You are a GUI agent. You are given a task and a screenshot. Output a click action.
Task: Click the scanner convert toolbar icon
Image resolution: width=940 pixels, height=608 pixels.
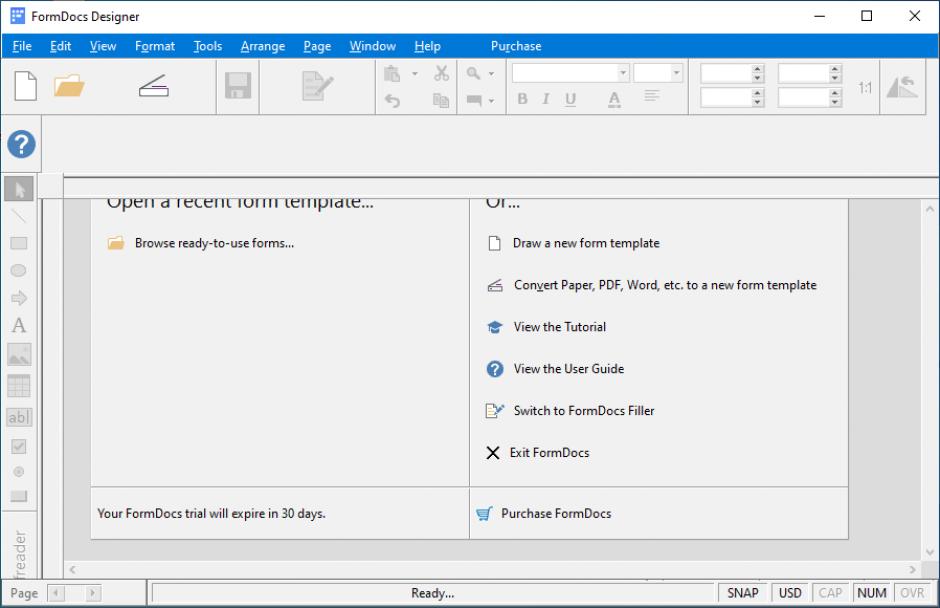click(153, 86)
